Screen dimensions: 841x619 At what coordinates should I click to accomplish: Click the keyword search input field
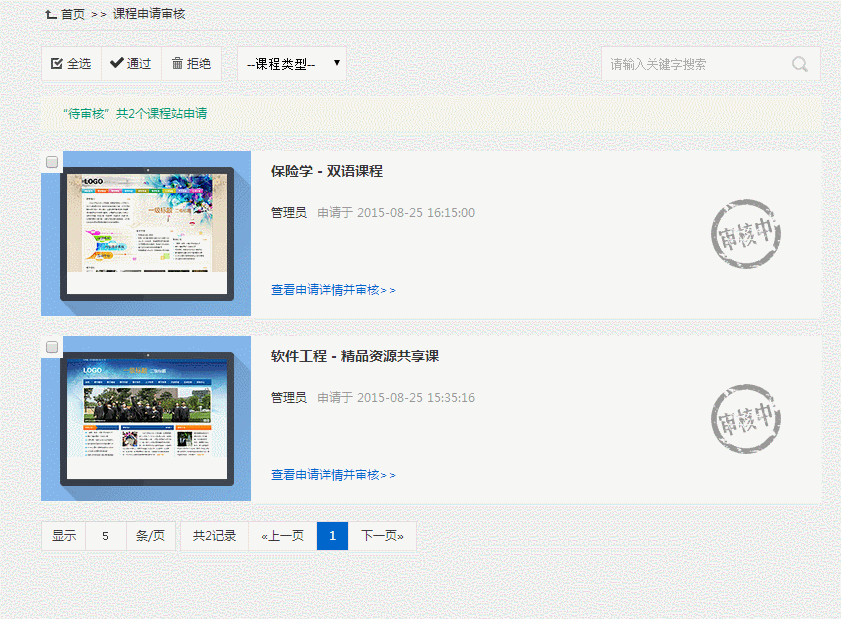[x=695, y=64]
